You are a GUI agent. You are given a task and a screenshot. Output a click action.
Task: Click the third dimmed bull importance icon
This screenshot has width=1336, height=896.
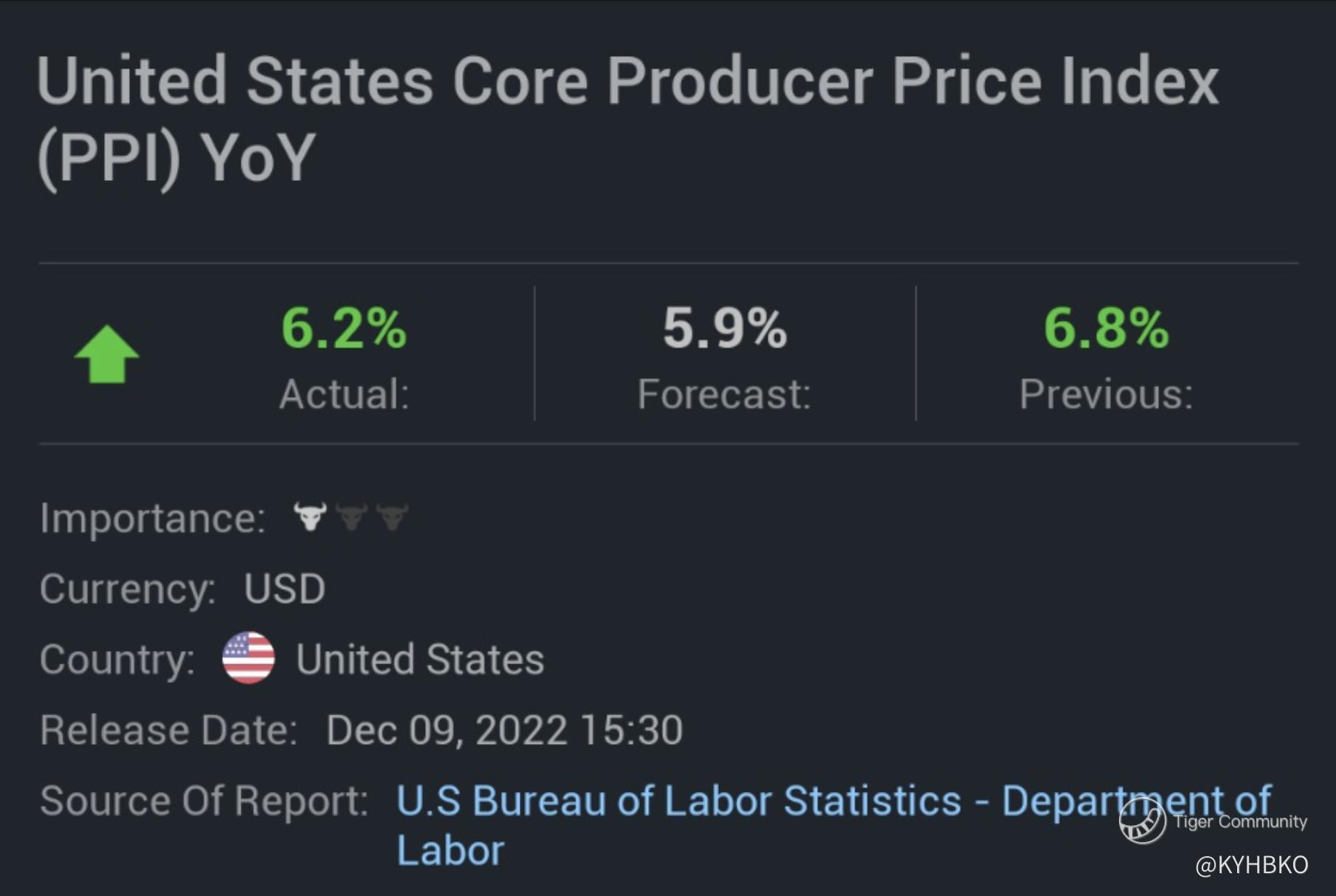point(392,517)
